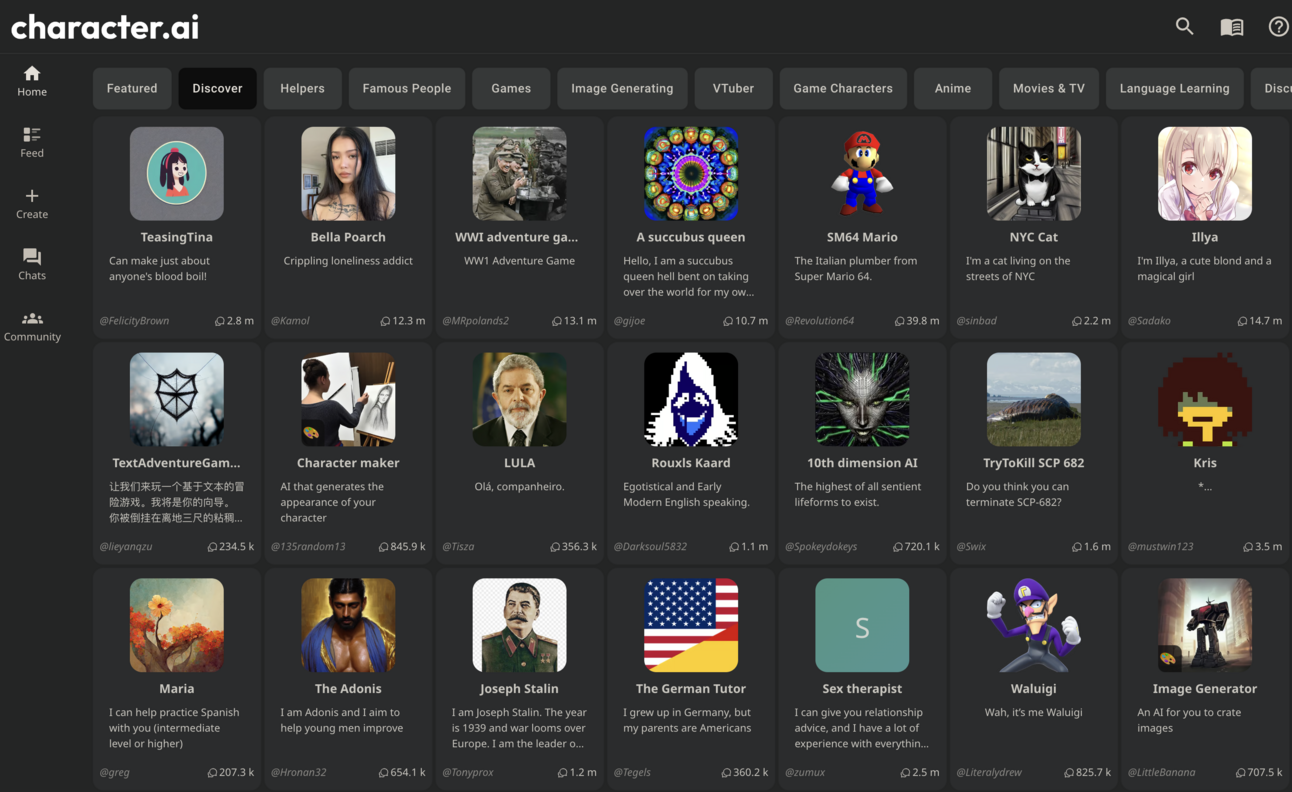The image size is (1292, 792).
Task: Go to Home in sidebar
Action: [x=32, y=81]
